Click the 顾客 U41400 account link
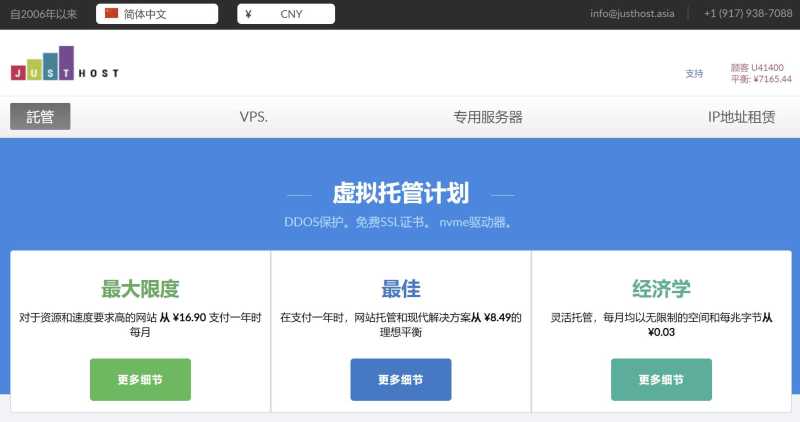800x422 pixels. (757, 67)
